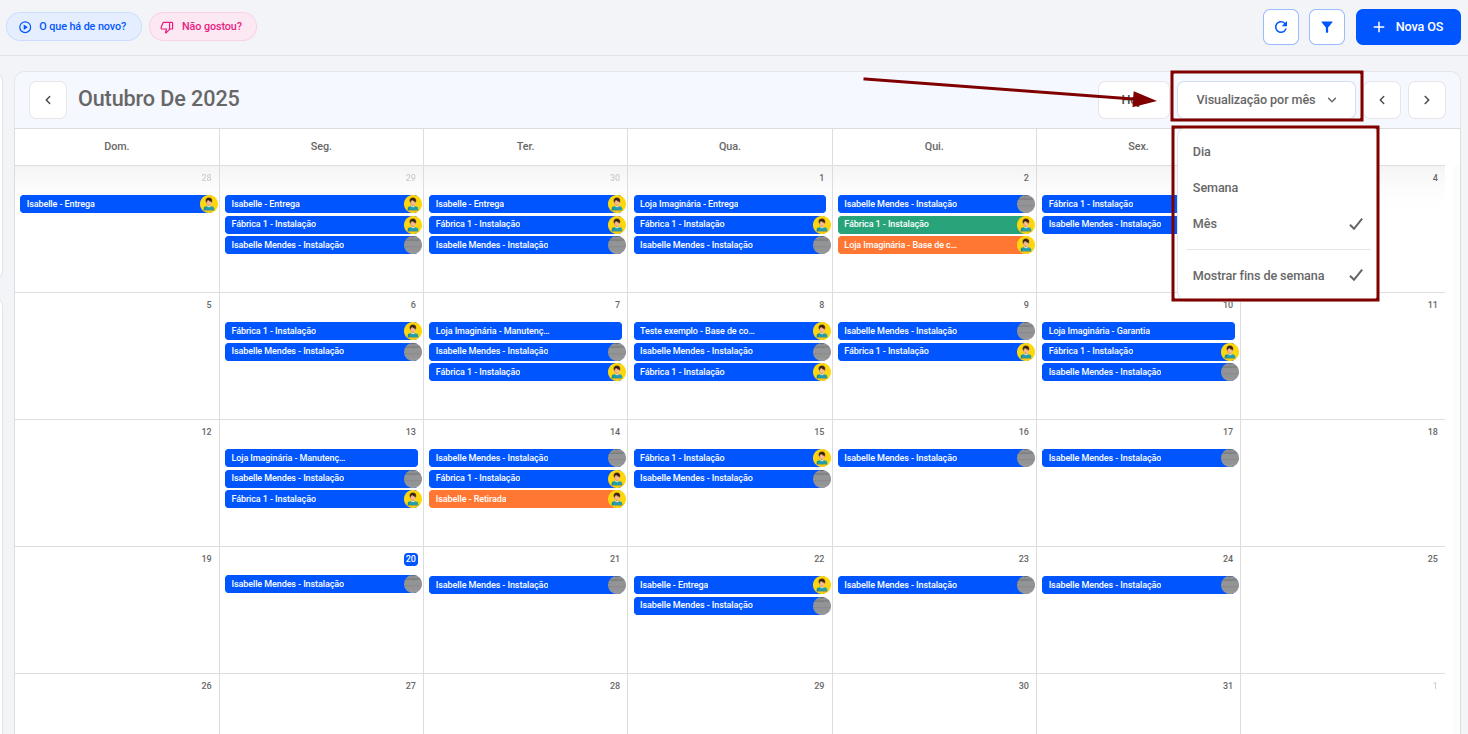This screenshot has width=1468, height=734.
Task: Open "Loja Imaginária - Entrega" event on day 1
Action: pyautogui.click(x=730, y=204)
